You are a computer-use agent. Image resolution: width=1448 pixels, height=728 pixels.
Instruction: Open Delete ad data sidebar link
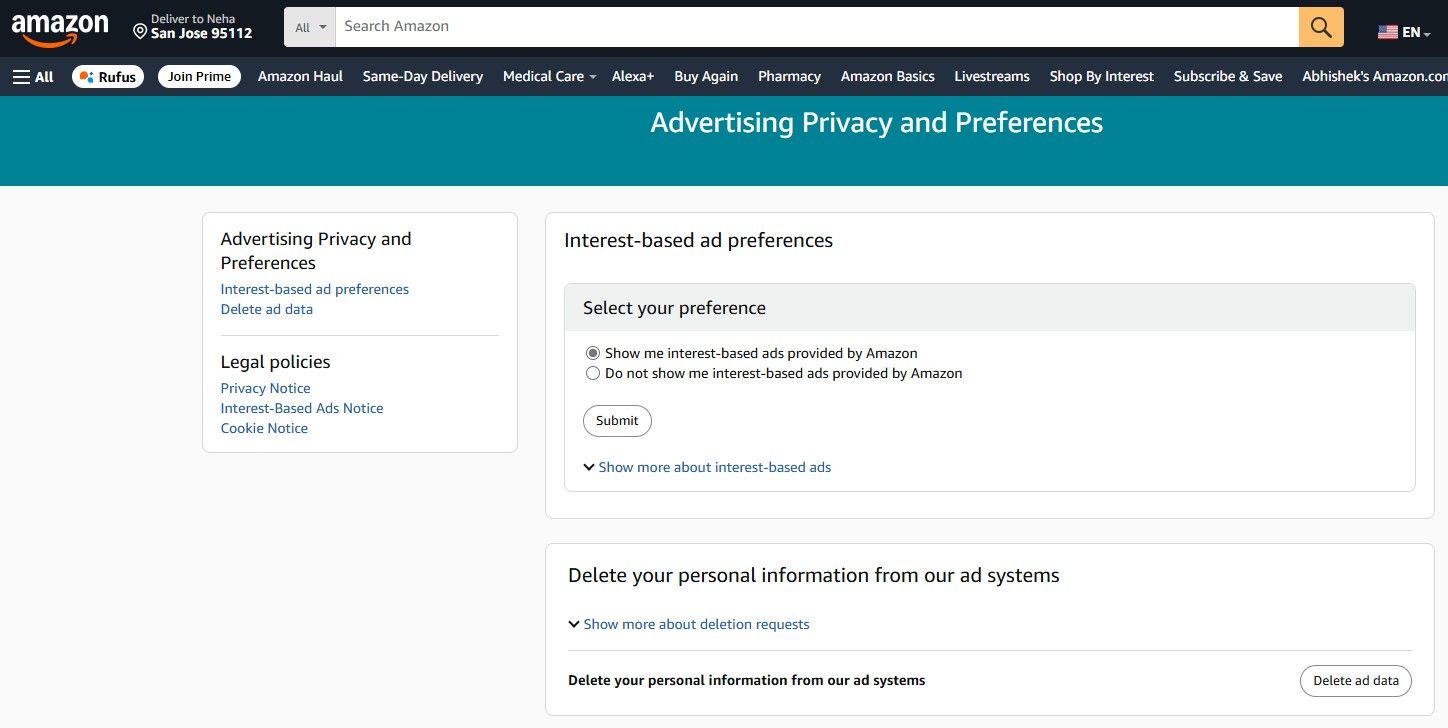(x=267, y=309)
